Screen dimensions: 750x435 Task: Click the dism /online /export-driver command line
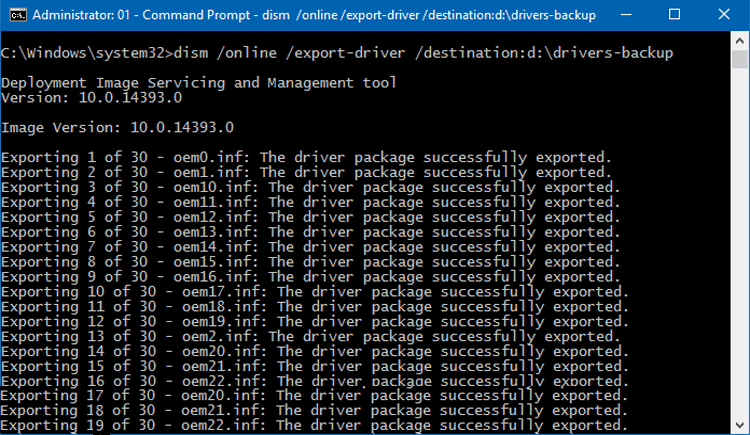click(337, 53)
